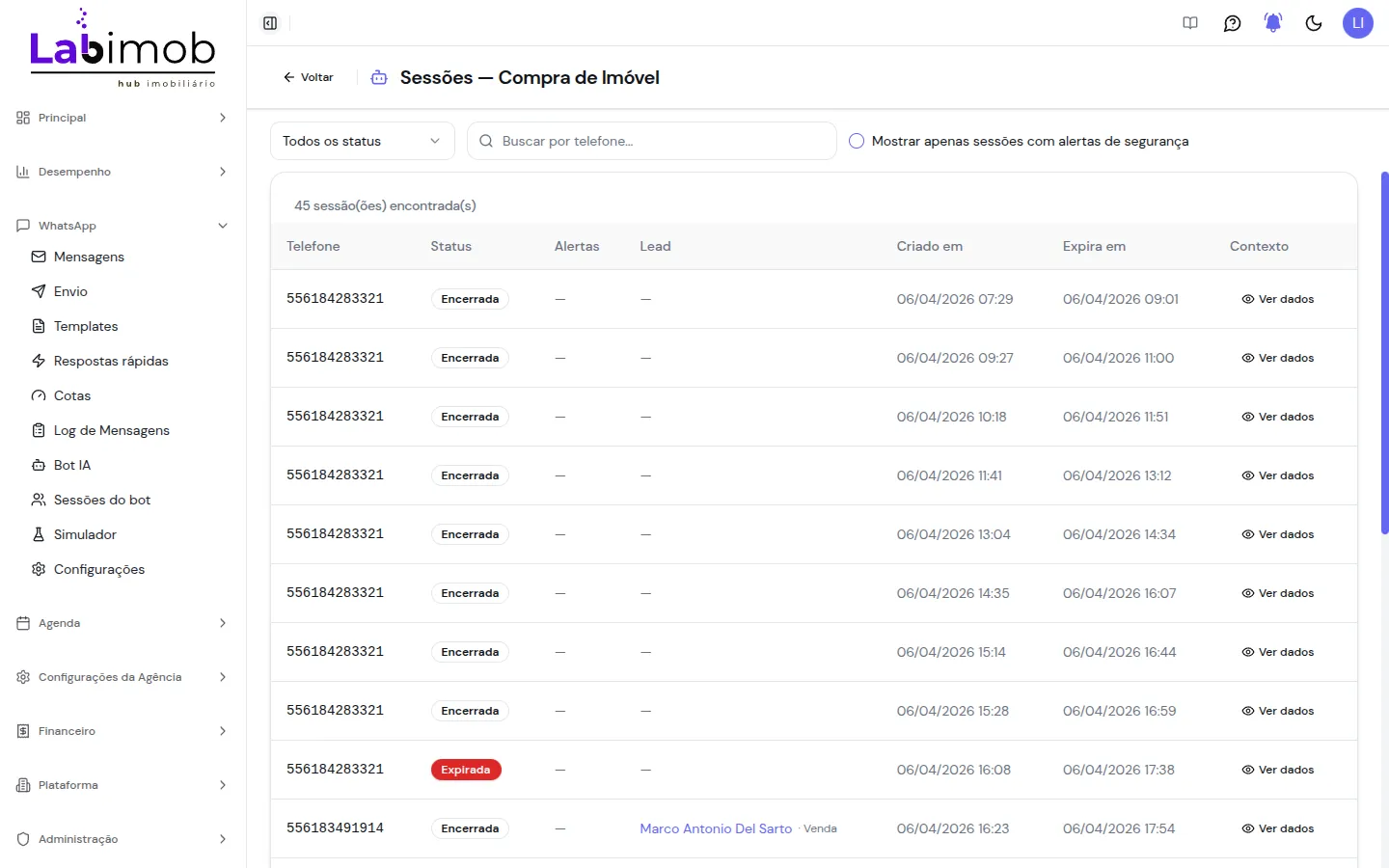Open the Todos os status dropdown

point(362,141)
